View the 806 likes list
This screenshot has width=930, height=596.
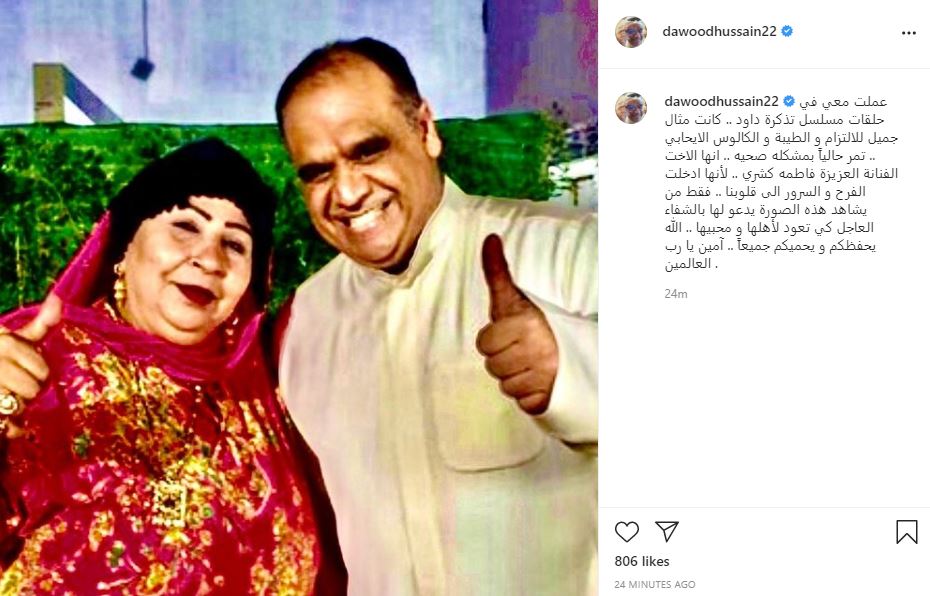(x=642, y=561)
